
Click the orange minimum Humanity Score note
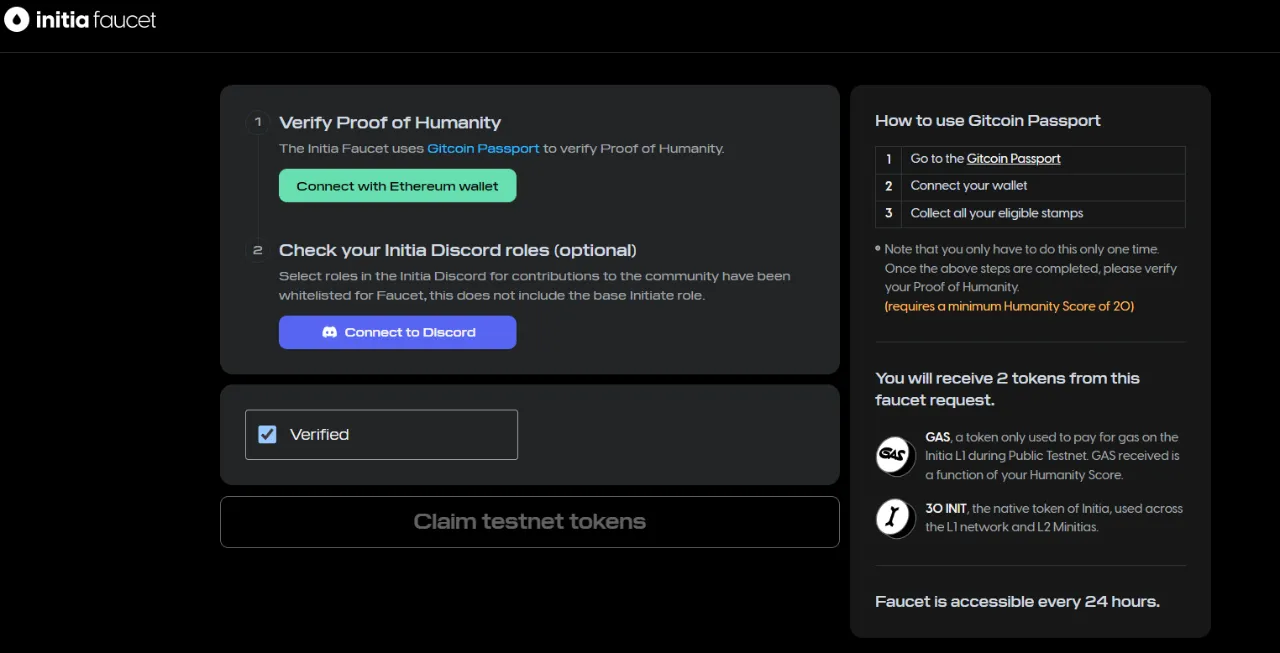tap(1009, 306)
